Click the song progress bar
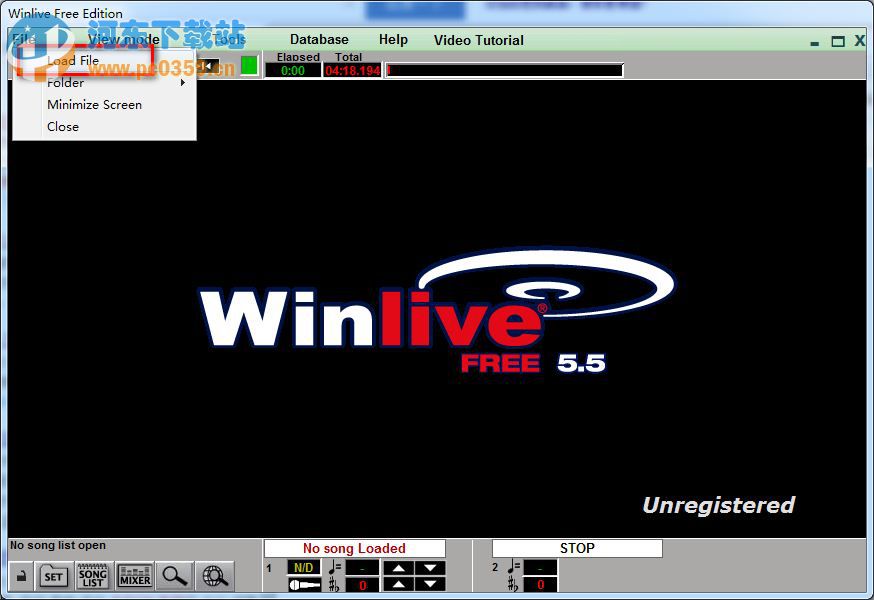Viewport: 874px width, 600px height. coord(505,69)
